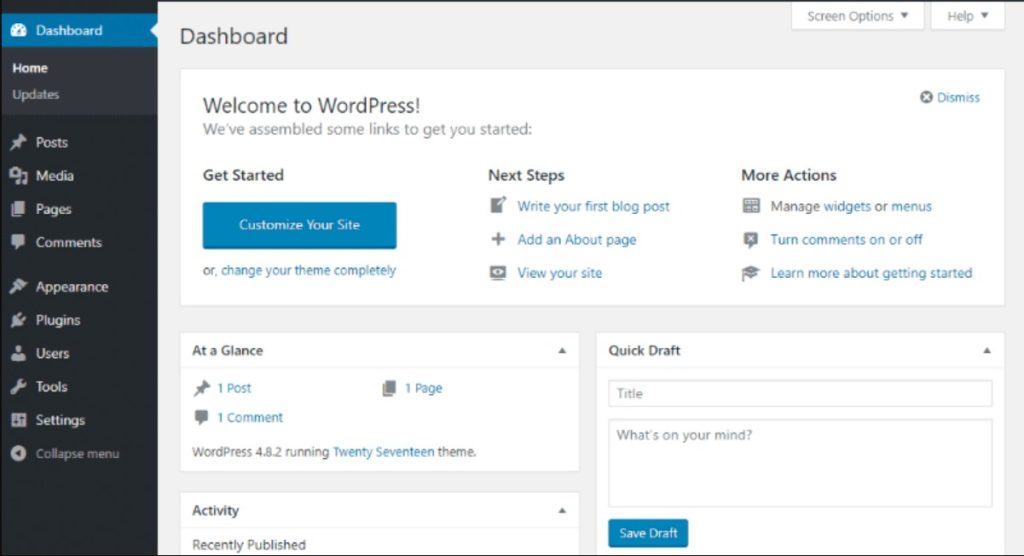
Task: Collapse the admin sidebar menu
Action: coord(66,454)
